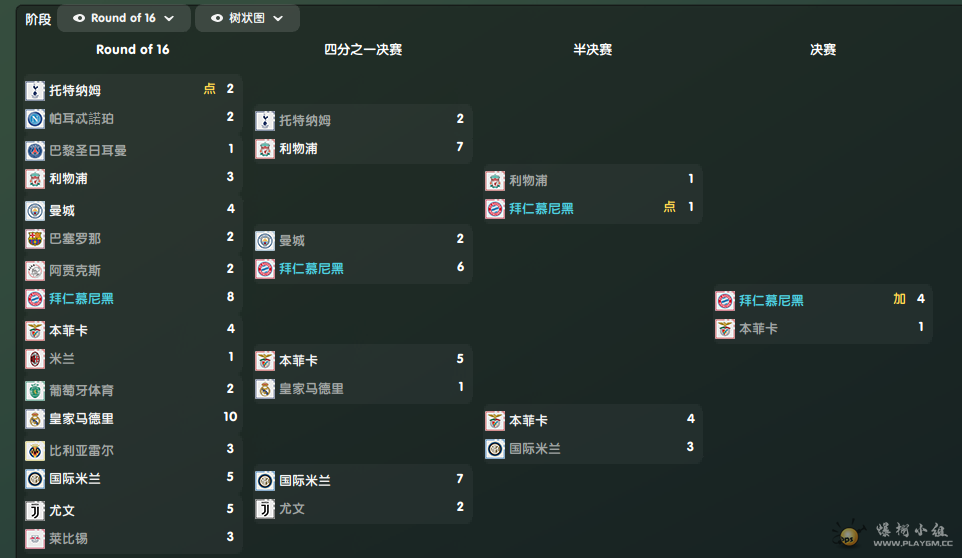Click 国际米兰 in semi-final match
This screenshot has height=558, width=962.
click(x=535, y=449)
